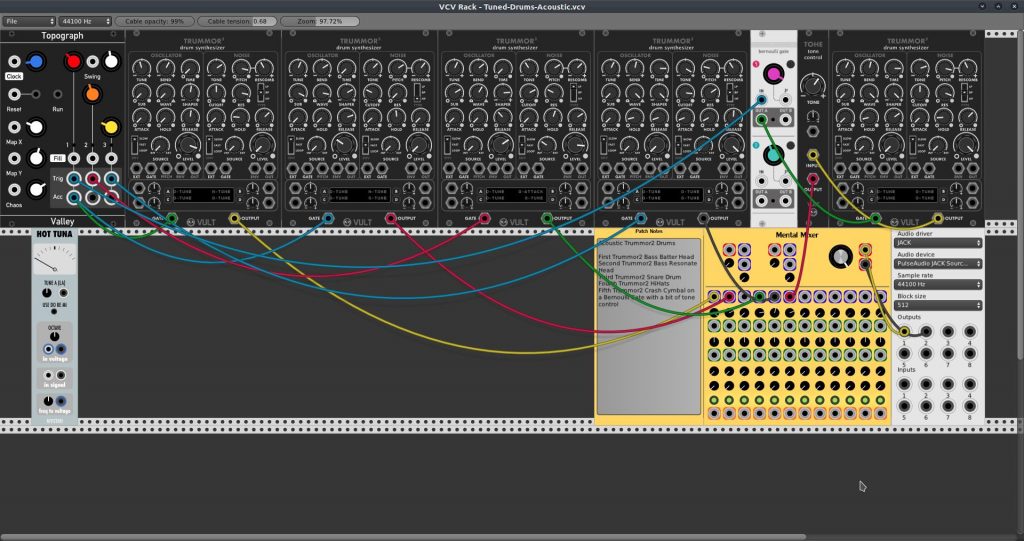1024x541 pixels.
Task: Click the white Swing knob on Topograph
Action: [112, 61]
